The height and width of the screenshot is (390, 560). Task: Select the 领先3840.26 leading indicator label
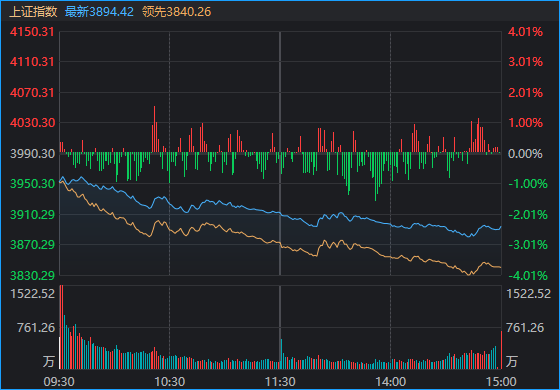pyautogui.click(x=176, y=12)
